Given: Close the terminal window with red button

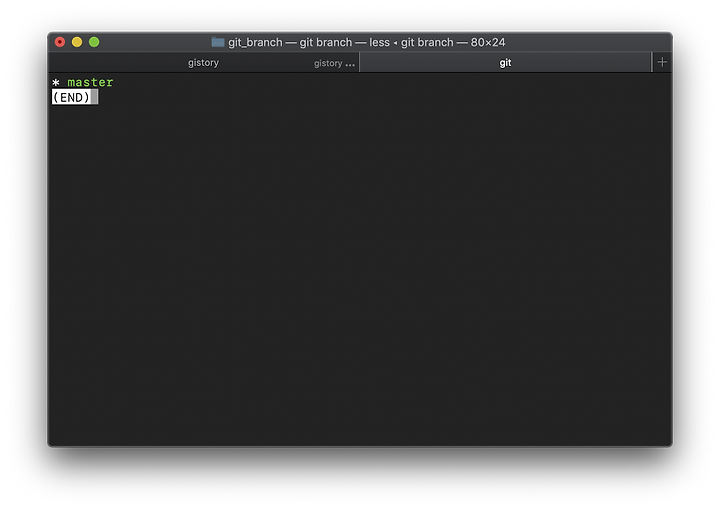Looking at the screenshot, I should [x=60, y=42].
